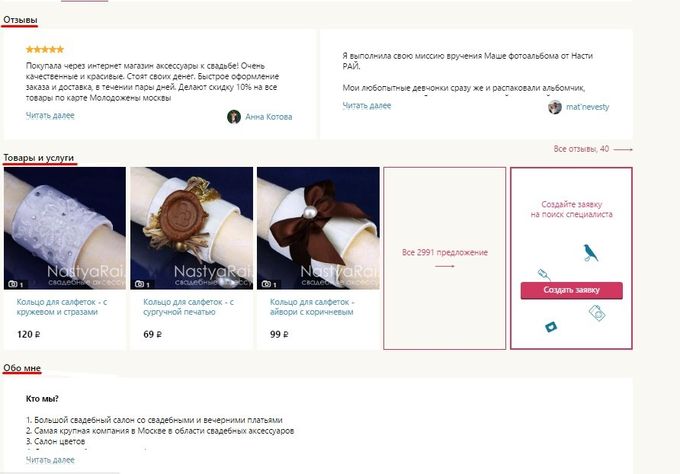Click the five-star rating on the first review

pyautogui.click(x=45, y=49)
